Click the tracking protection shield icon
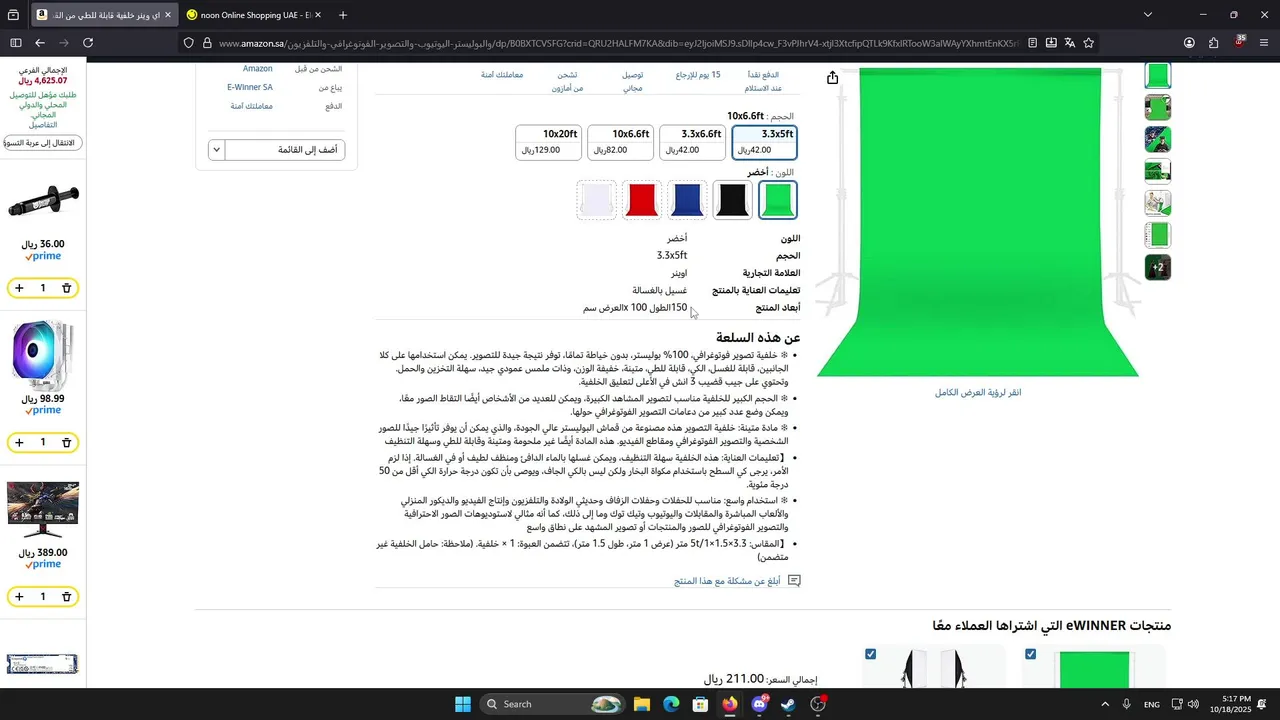Image resolution: width=1280 pixels, height=720 pixels. [188, 43]
